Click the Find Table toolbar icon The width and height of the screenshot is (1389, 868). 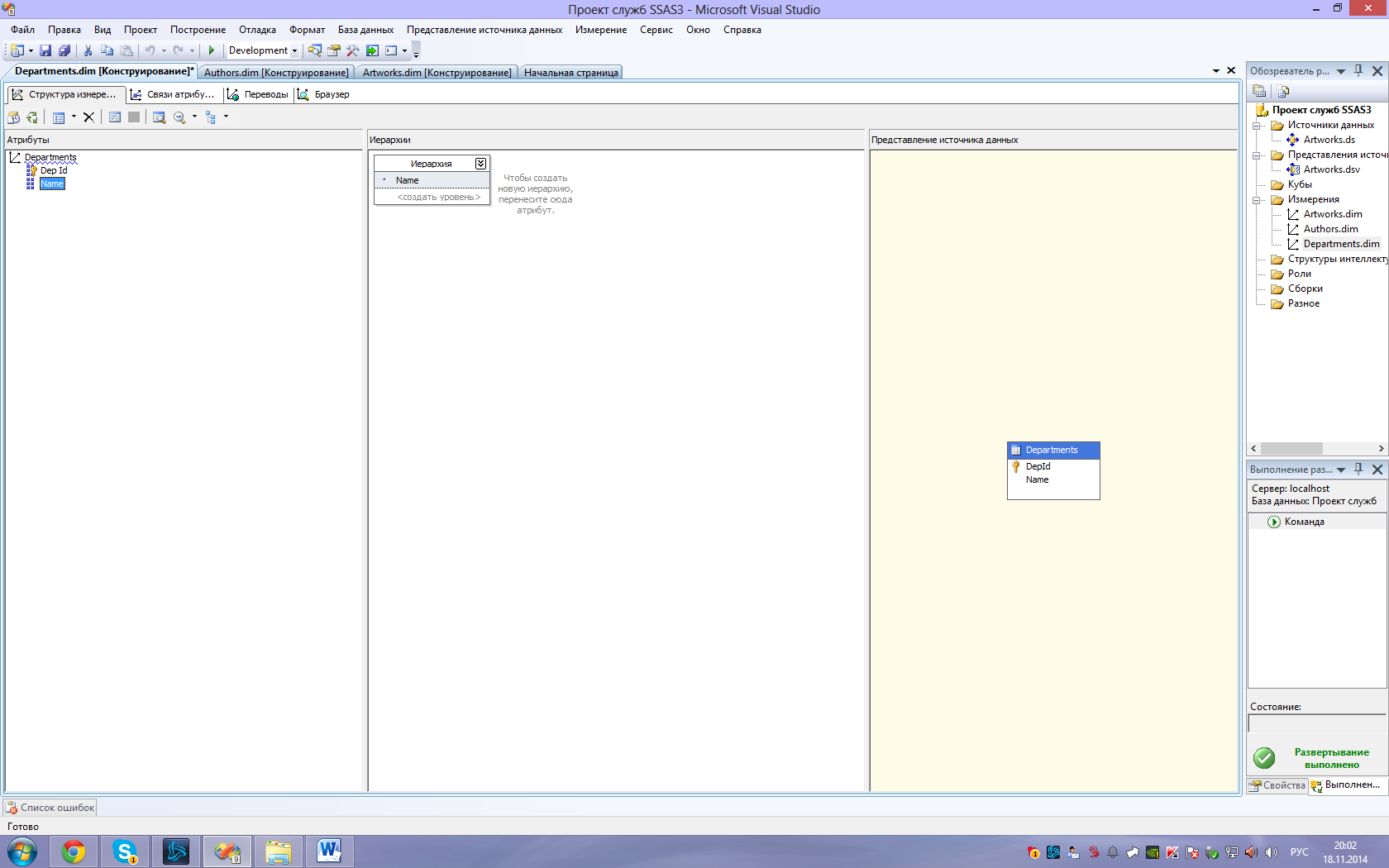159,117
